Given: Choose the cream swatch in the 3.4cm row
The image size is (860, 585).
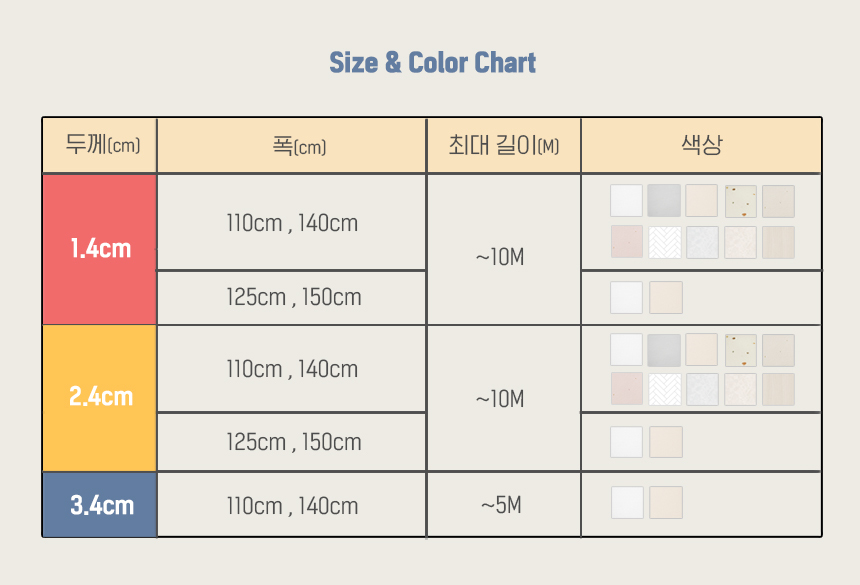Looking at the screenshot, I should coord(666,502).
